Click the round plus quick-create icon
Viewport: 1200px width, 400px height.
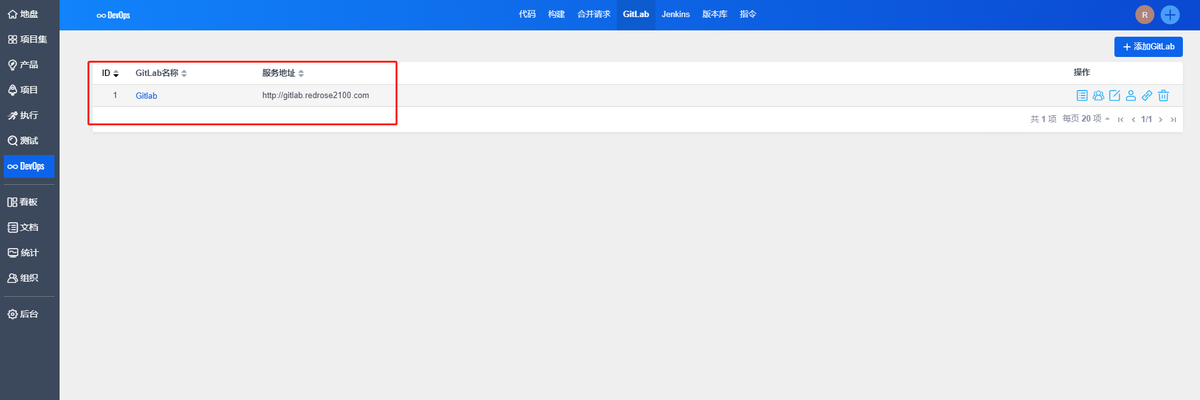[1170, 15]
